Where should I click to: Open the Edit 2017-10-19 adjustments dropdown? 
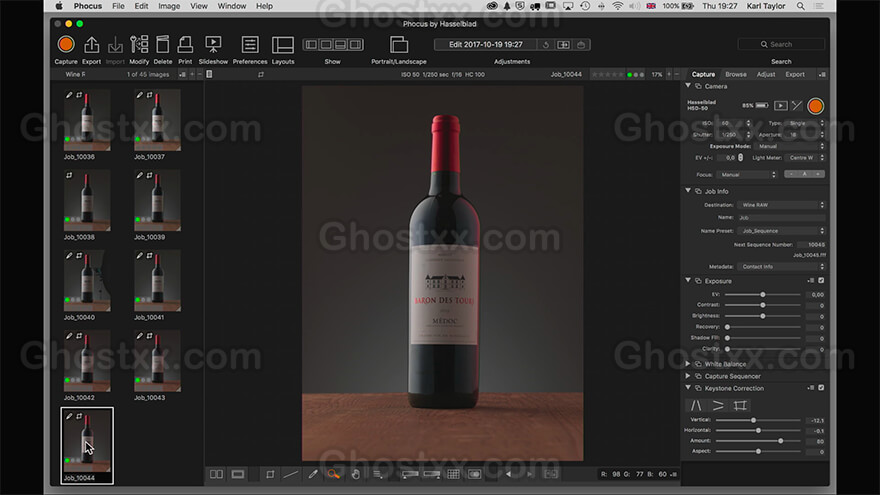point(485,44)
